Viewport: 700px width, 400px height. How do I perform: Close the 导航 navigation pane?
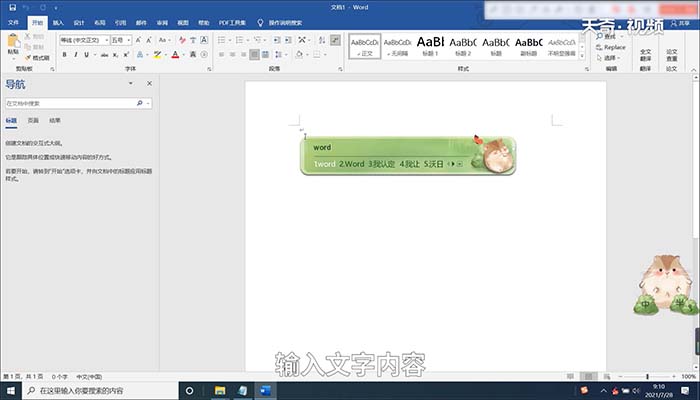click(x=150, y=83)
